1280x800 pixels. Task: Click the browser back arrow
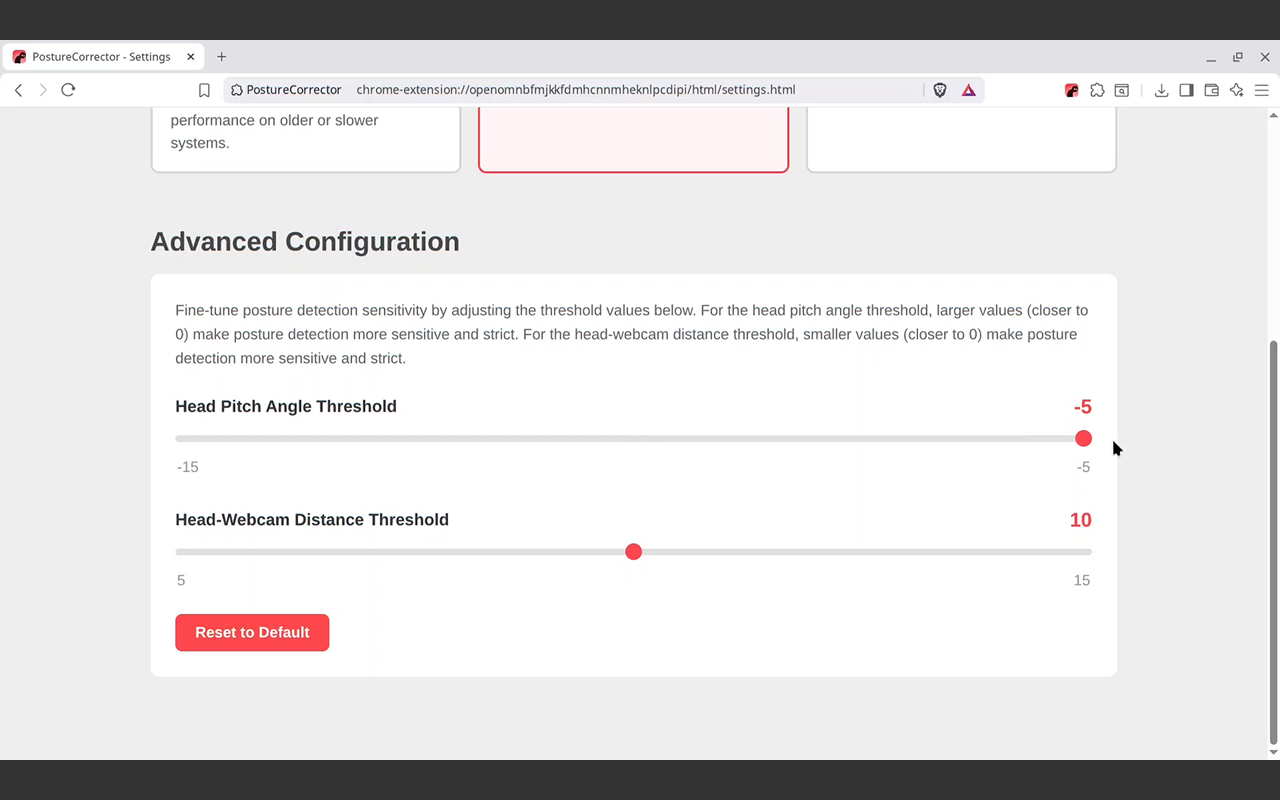coord(18,90)
